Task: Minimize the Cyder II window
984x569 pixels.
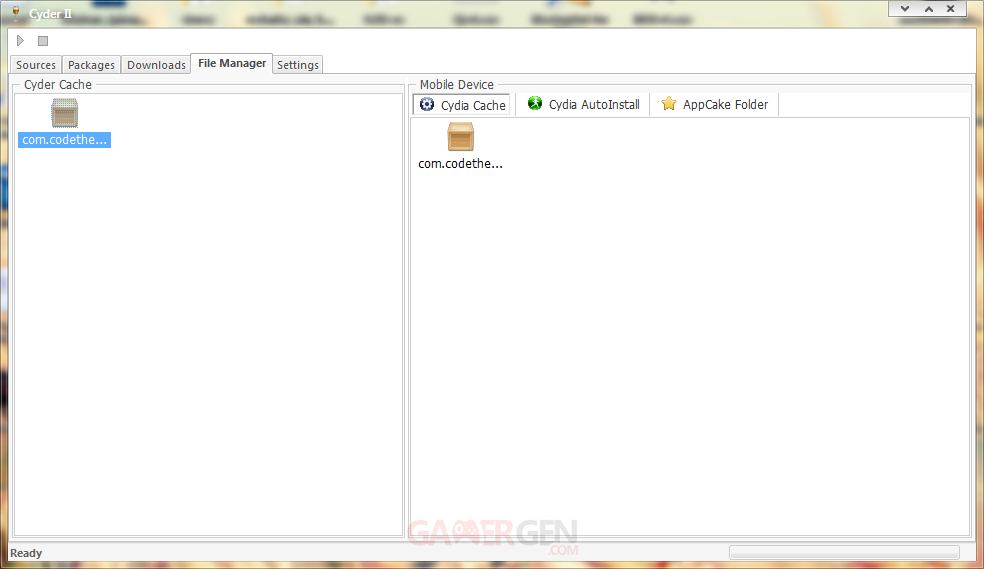Action: click(905, 9)
